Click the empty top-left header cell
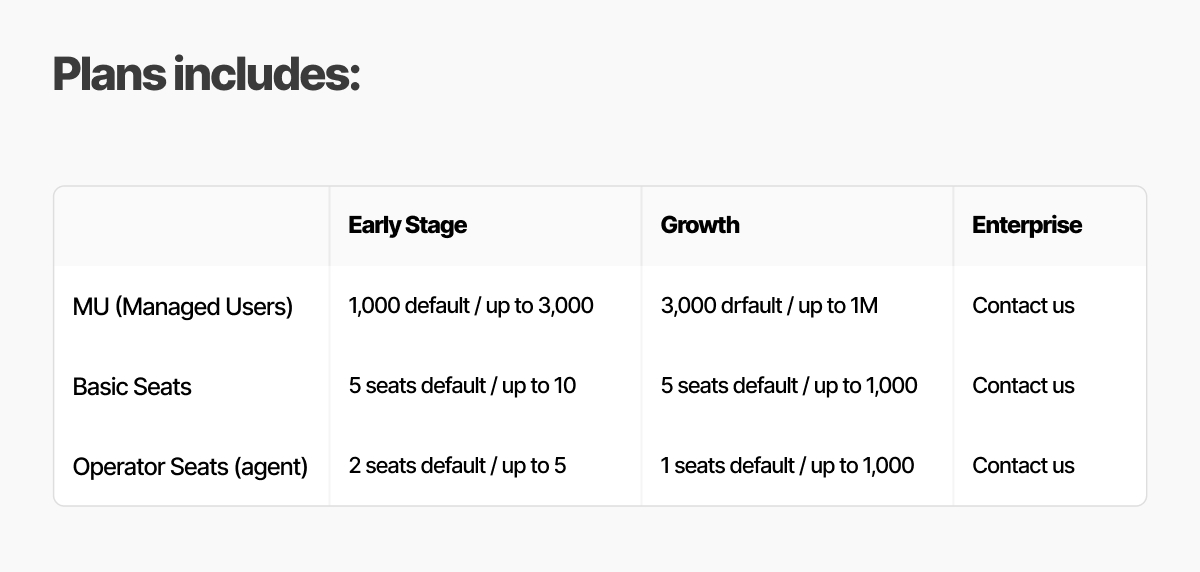This screenshot has height=572, width=1200. tap(191, 226)
